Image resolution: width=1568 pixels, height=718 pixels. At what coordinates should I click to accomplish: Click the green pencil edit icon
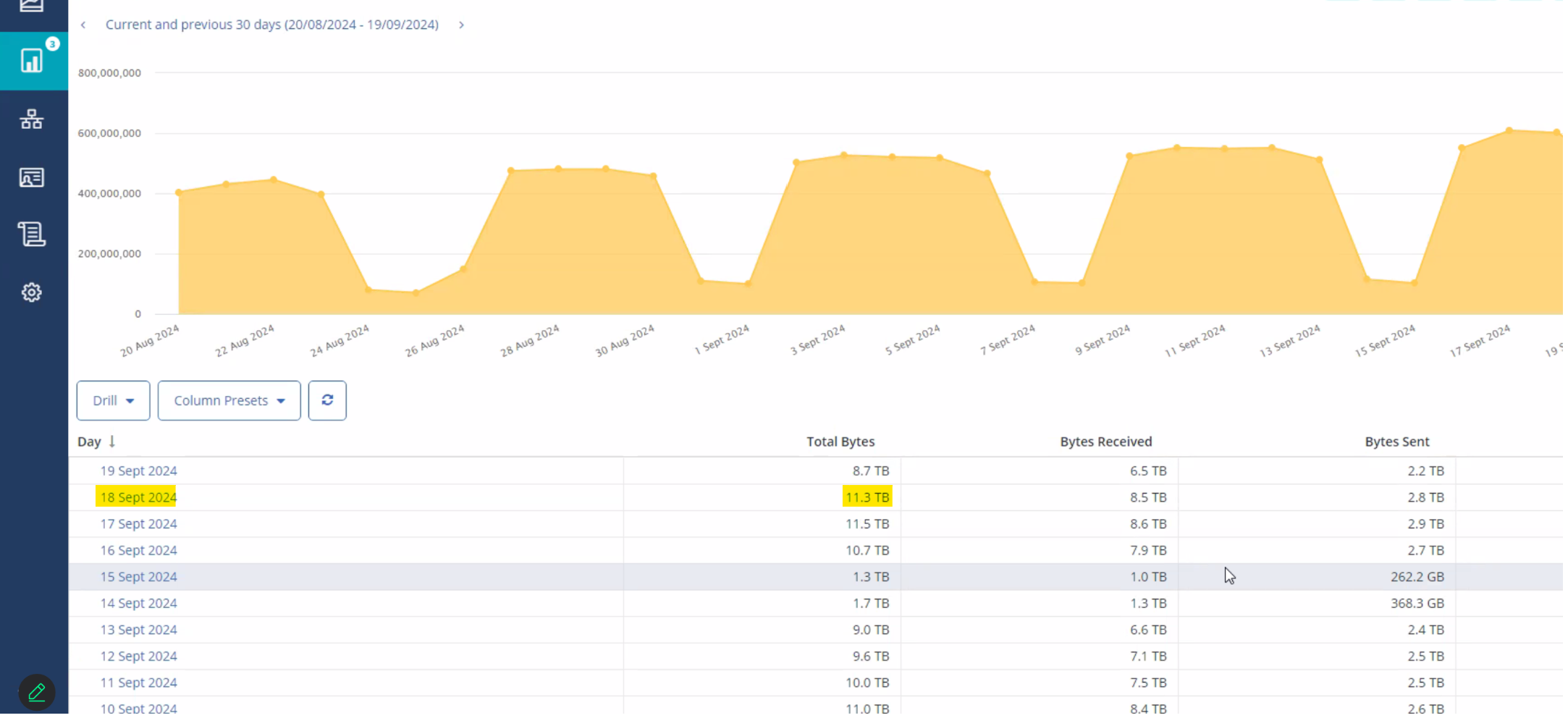(37, 694)
